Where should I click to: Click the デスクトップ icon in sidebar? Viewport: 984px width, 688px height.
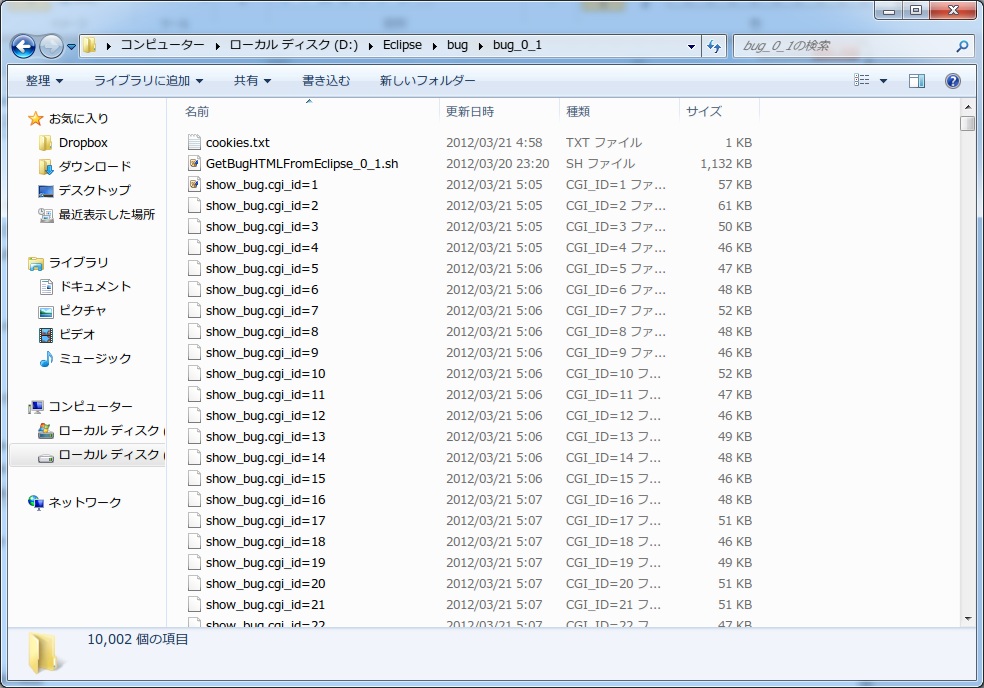click(x=45, y=191)
